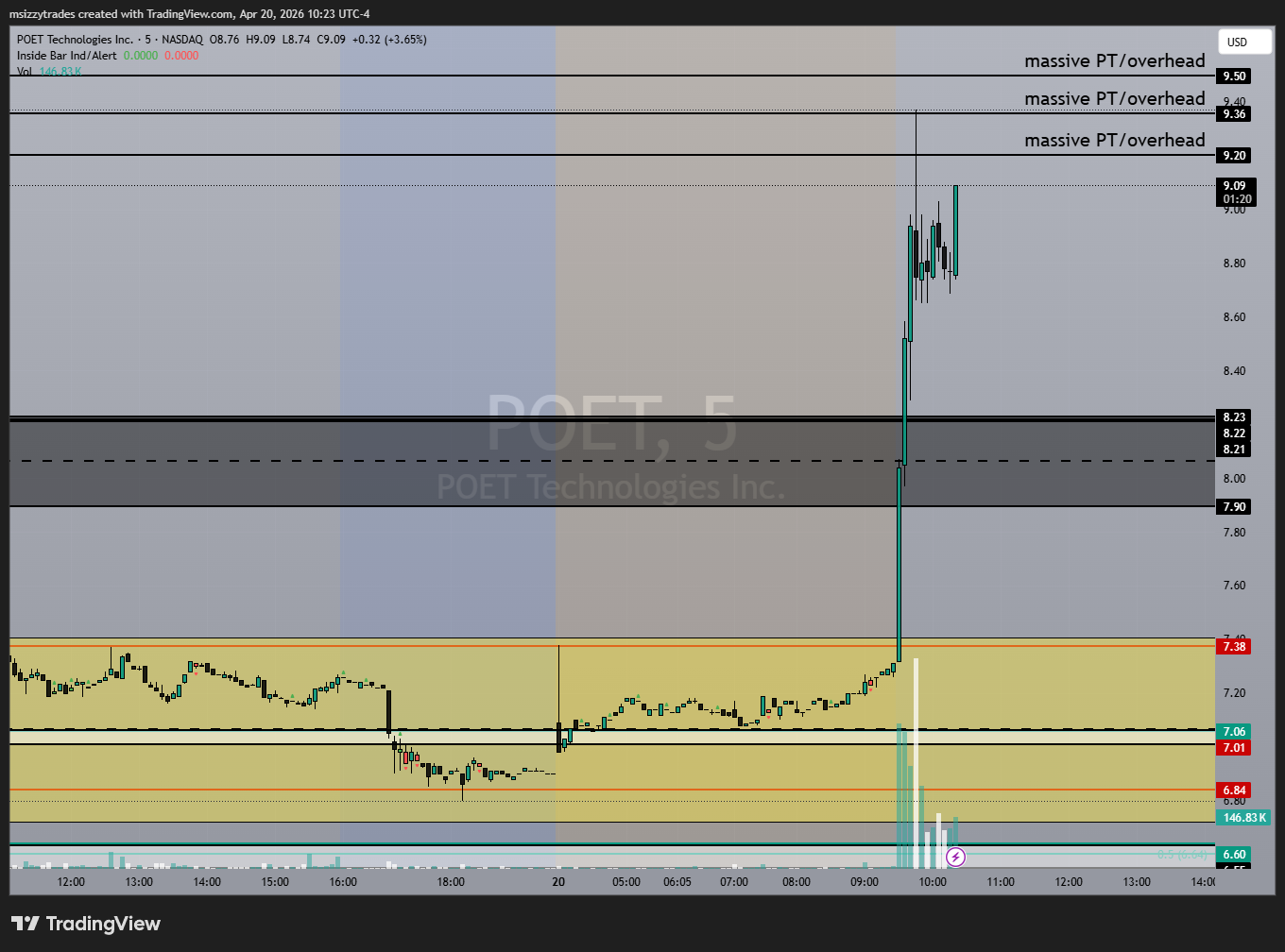
Task: Click the msizzytrades created with TradingView.com header
Action: coord(189,14)
